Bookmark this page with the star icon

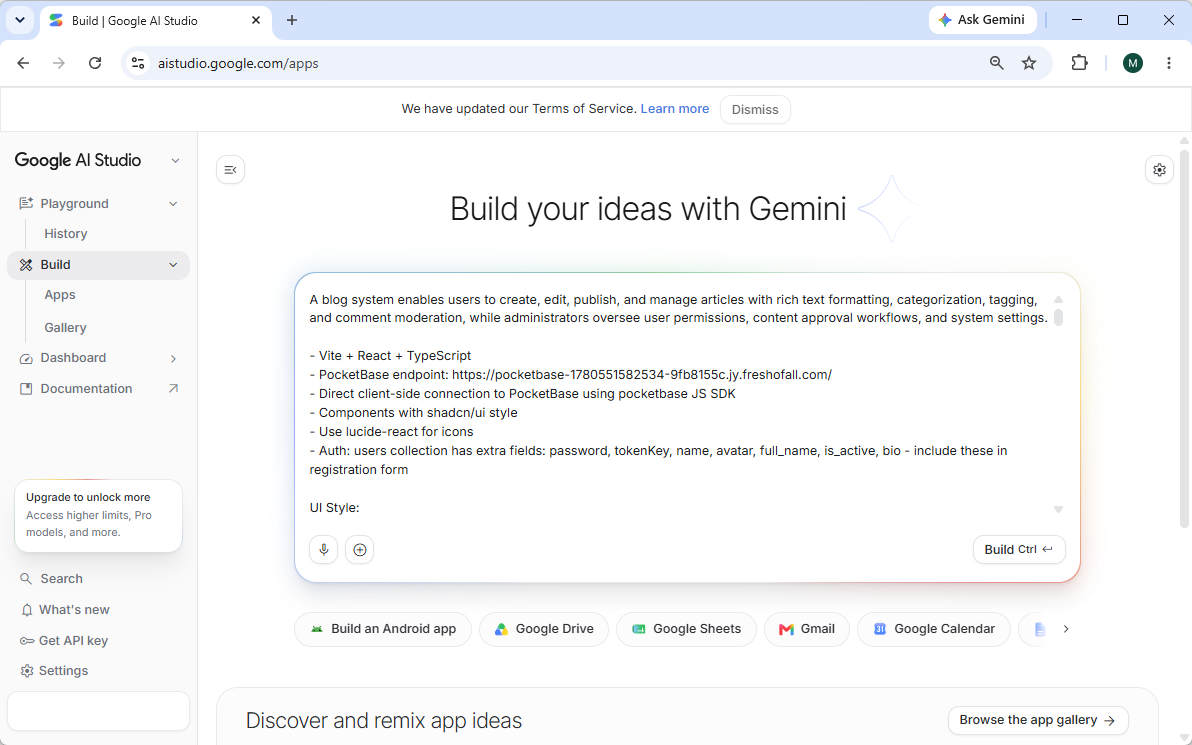point(1029,63)
